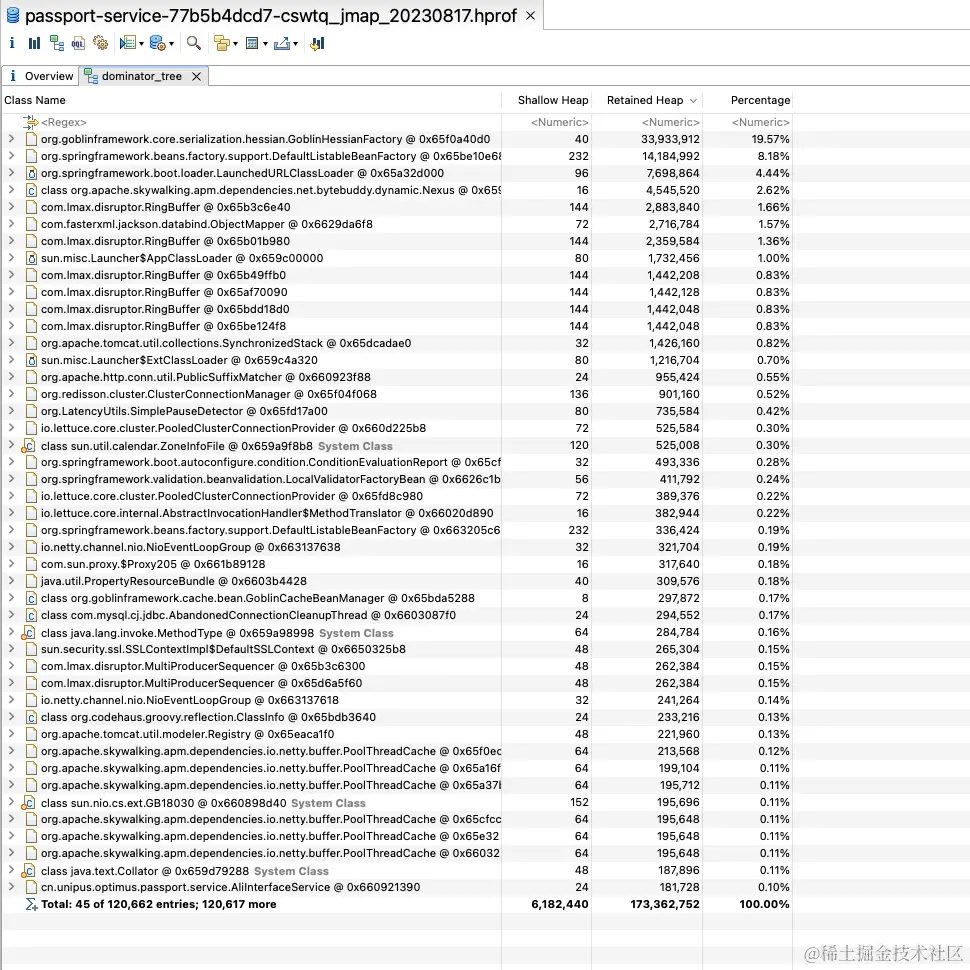Image resolution: width=970 pixels, height=970 pixels.
Task: Expand the SynchronizedStack @ 0x65dcadae0 row
Action: [11, 343]
